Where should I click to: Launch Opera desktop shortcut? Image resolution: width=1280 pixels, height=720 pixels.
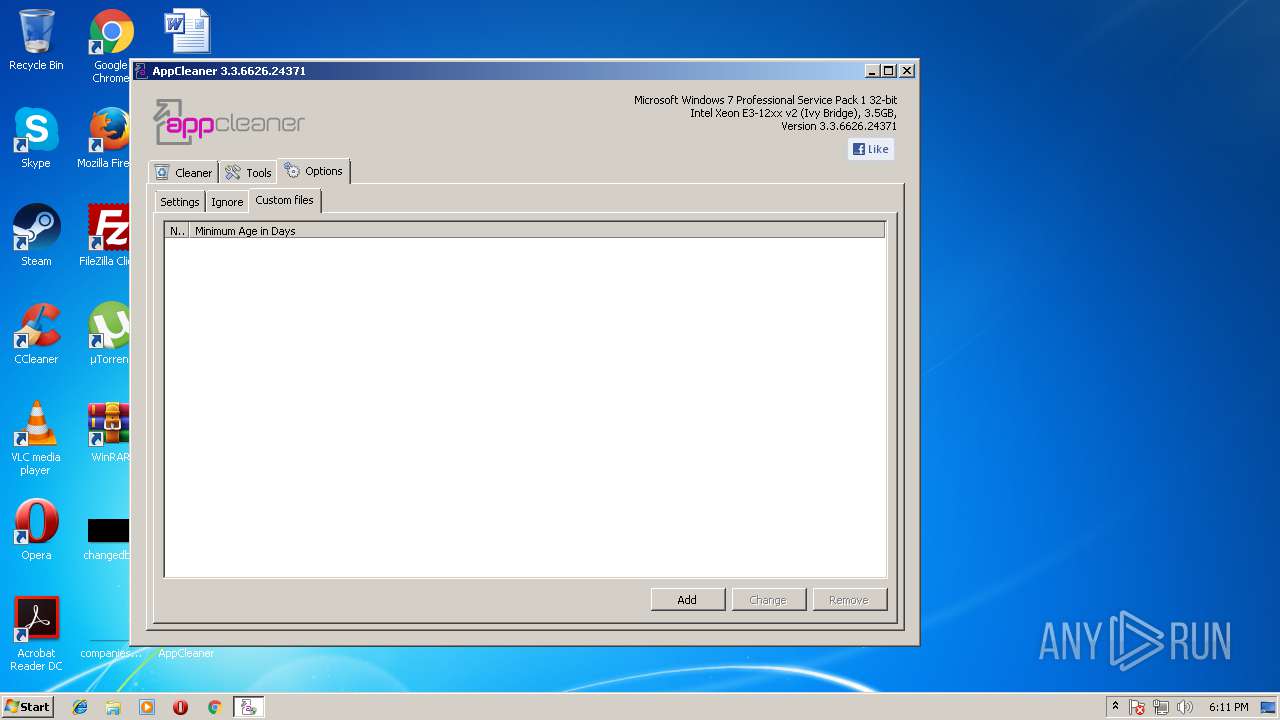pyautogui.click(x=36, y=530)
